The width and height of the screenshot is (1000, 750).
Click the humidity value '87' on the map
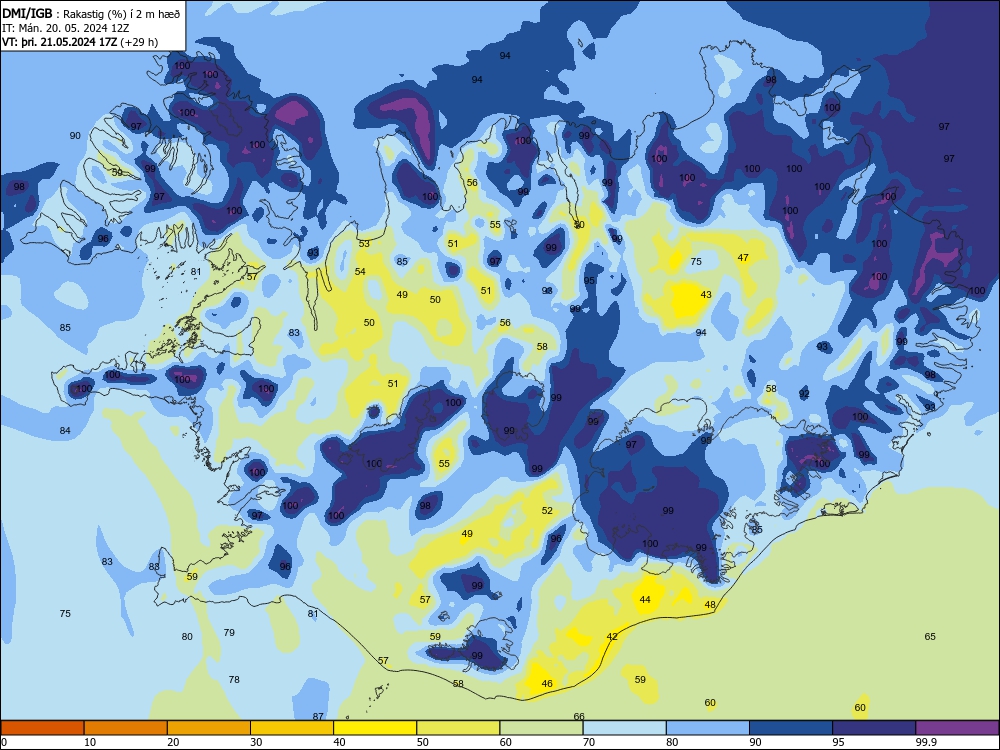[318, 716]
